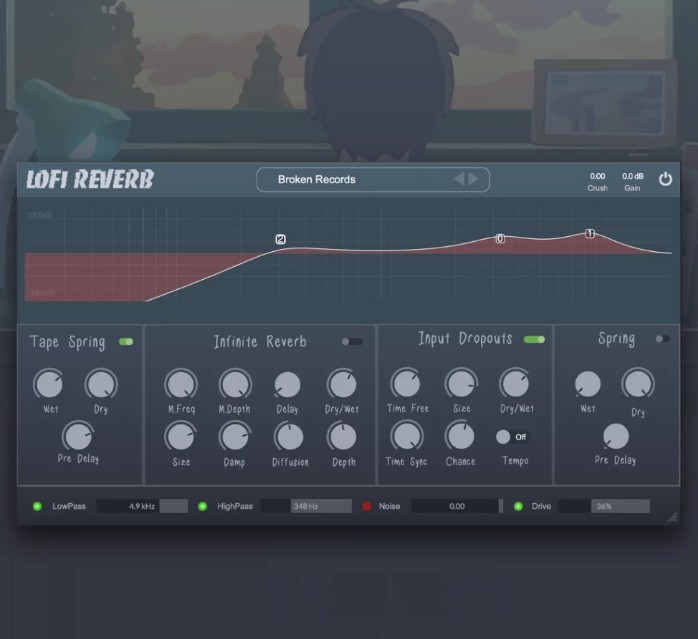Click the Infinite Reverb Delay knob

click(x=288, y=384)
